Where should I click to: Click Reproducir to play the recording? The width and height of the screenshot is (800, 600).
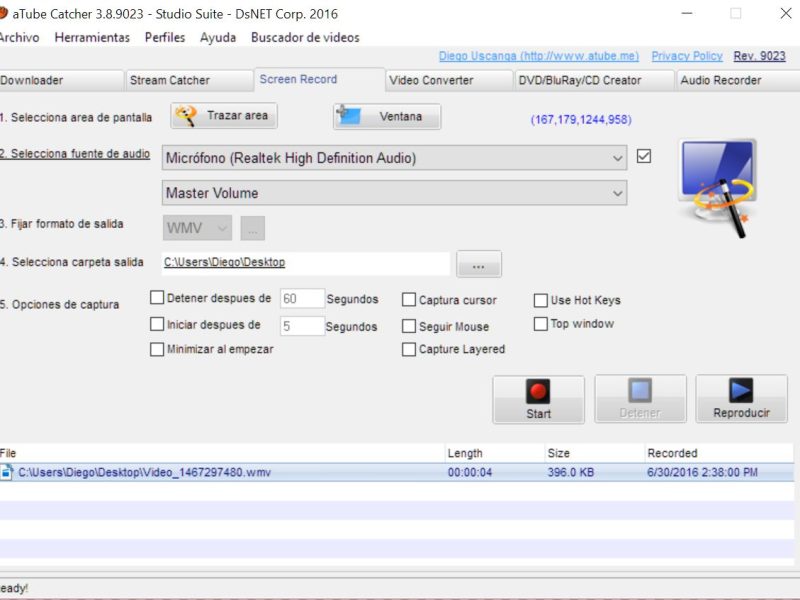point(741,399)
